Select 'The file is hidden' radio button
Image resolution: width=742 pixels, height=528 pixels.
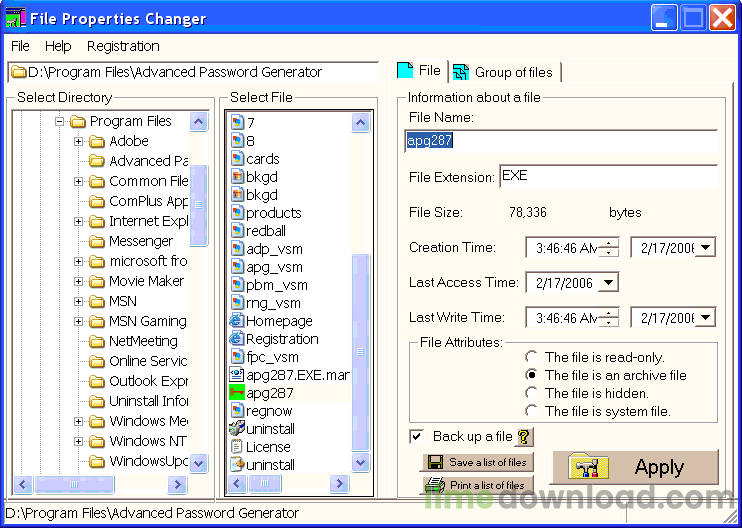[532, 393]
